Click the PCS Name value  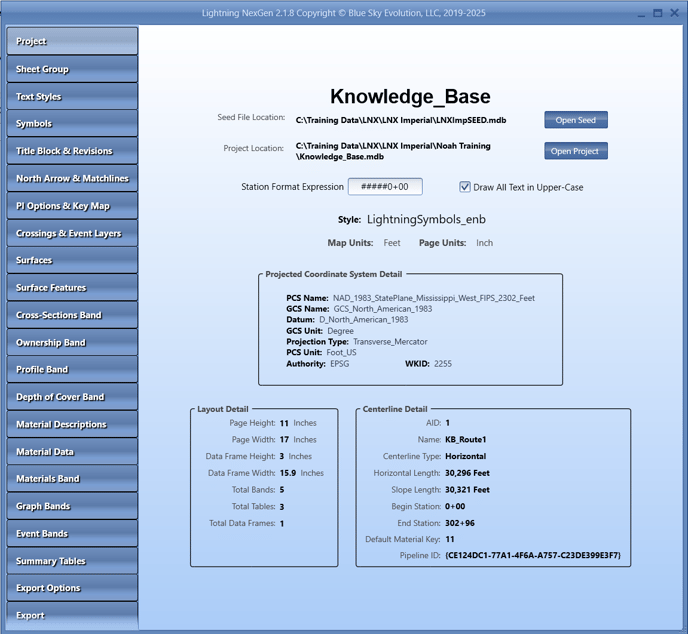(x=434, y=298)
